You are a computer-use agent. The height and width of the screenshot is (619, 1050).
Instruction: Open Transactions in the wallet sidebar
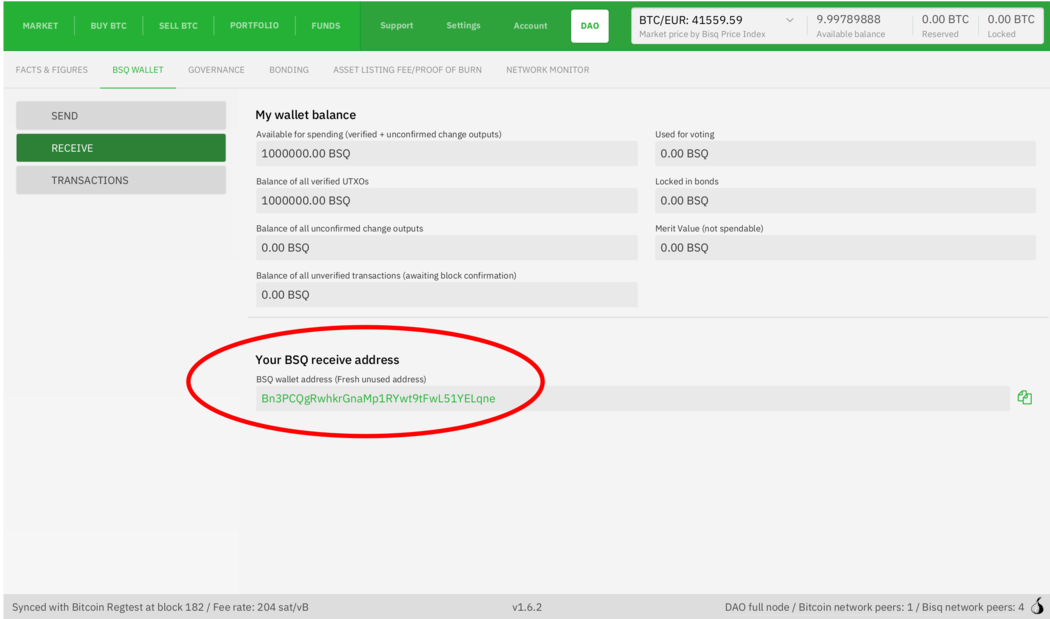coord(121,180)
